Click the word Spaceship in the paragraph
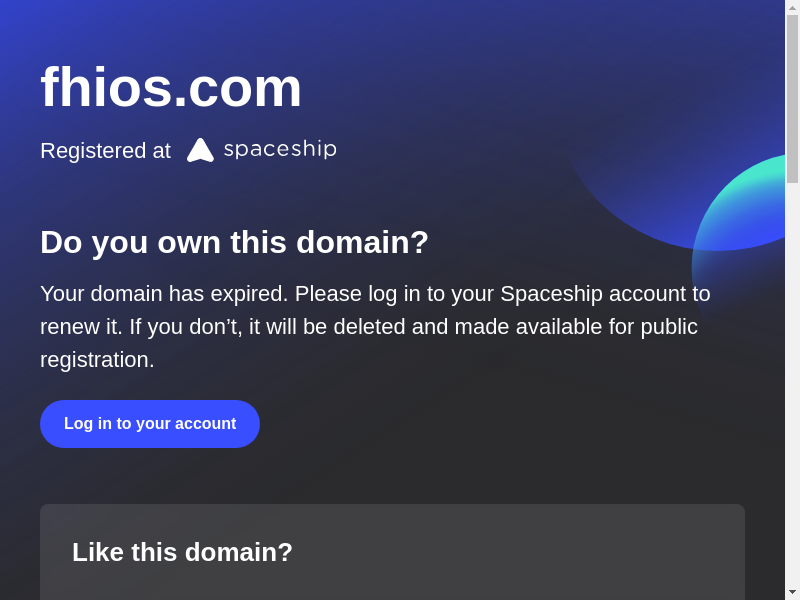Image resolution: width=800 pixels, height=600 pixels. [x=547, y=294]
